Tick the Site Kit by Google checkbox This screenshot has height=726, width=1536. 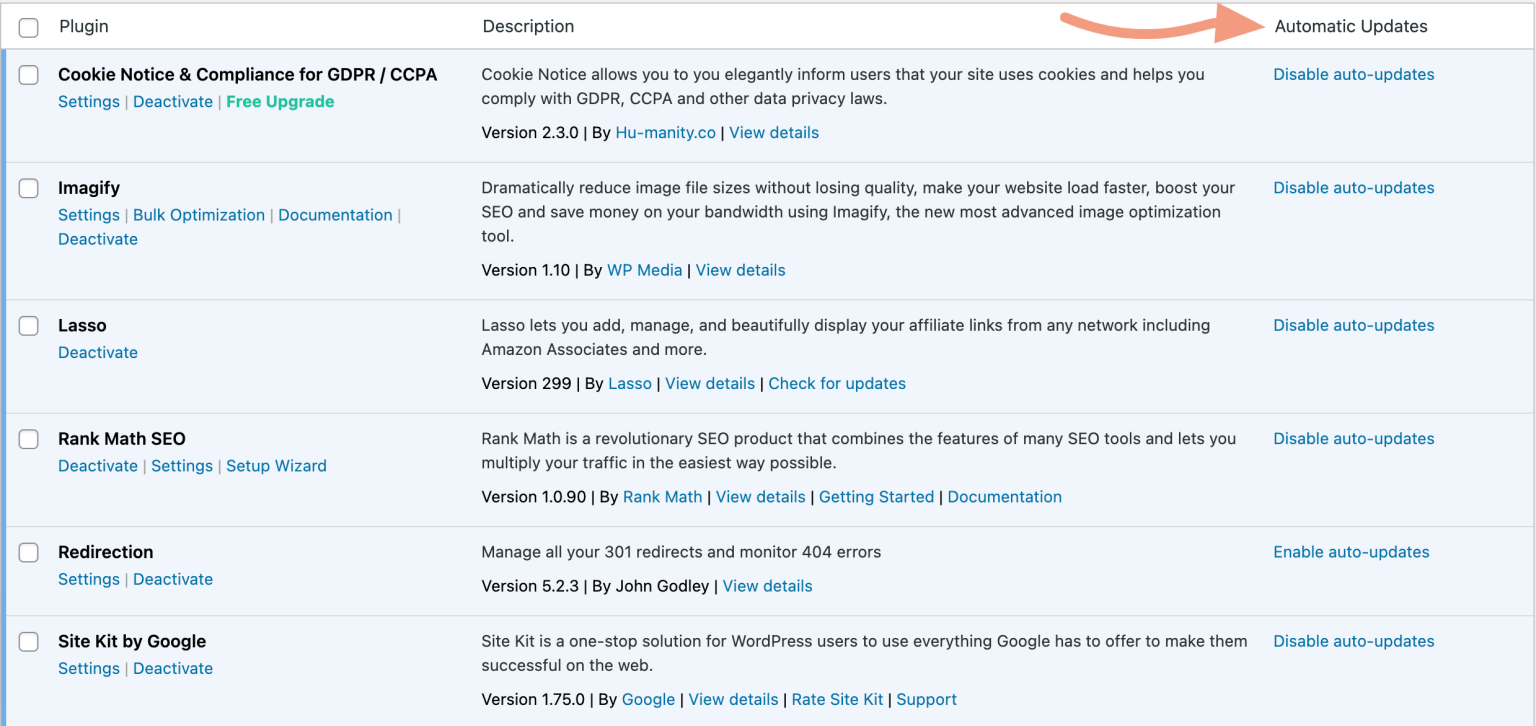[29, 642]
